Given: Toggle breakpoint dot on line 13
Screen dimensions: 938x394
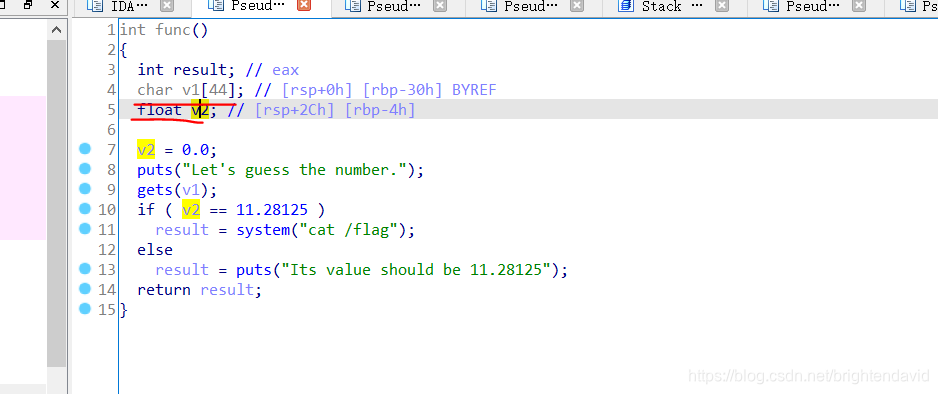Looking at the screenshot, I should (85, 268).
